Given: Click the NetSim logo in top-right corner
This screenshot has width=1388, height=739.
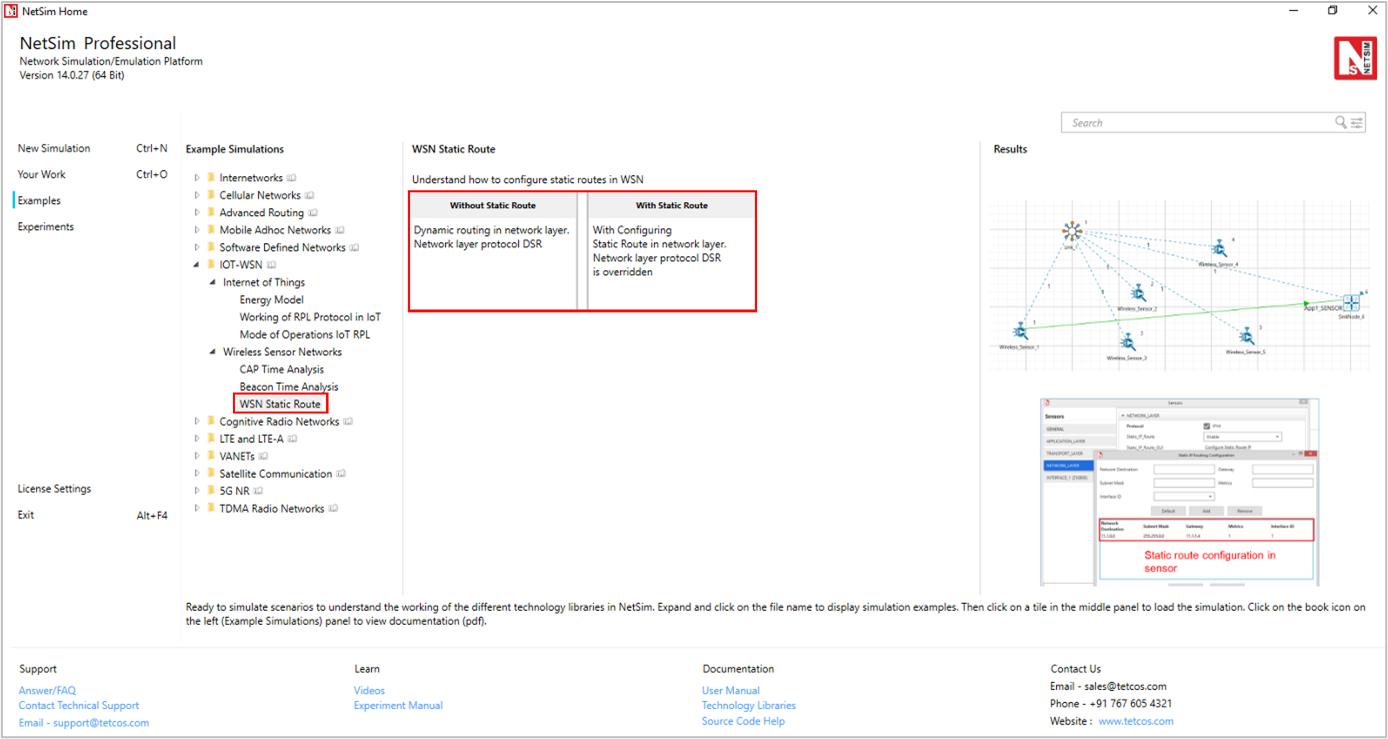Looking at the screenshot, I should coord(1355,58).
